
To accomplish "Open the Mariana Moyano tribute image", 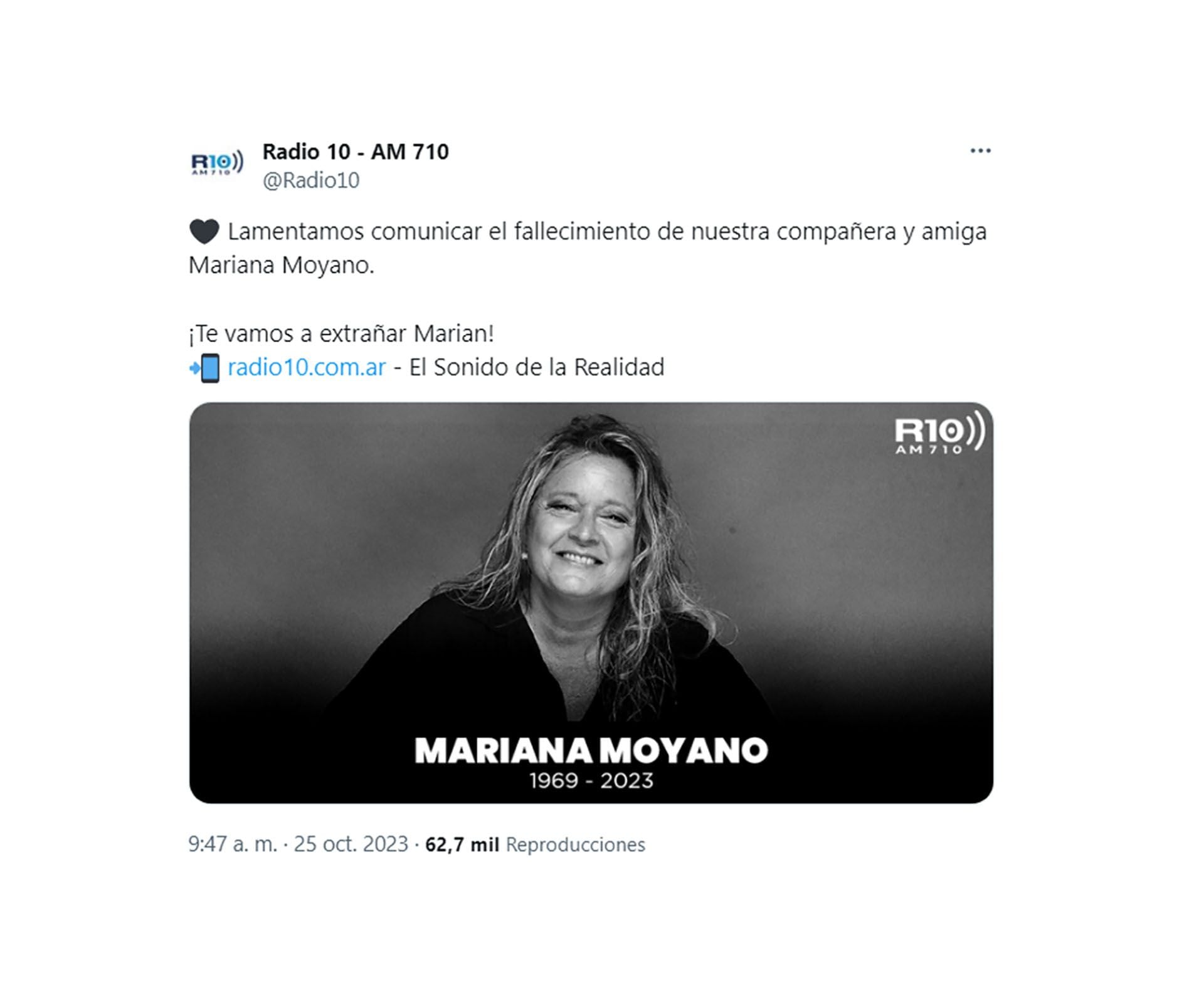I will tap(591, 603).
